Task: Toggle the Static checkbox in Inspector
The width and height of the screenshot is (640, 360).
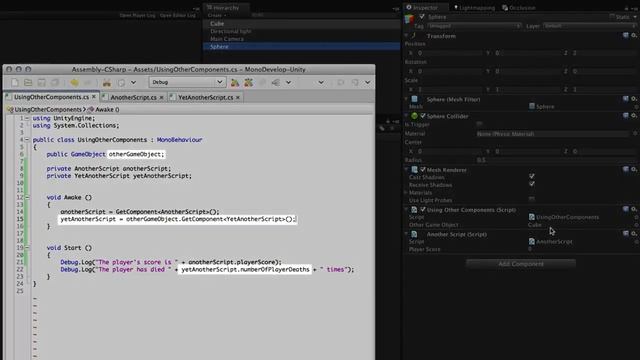Action: 612,17
